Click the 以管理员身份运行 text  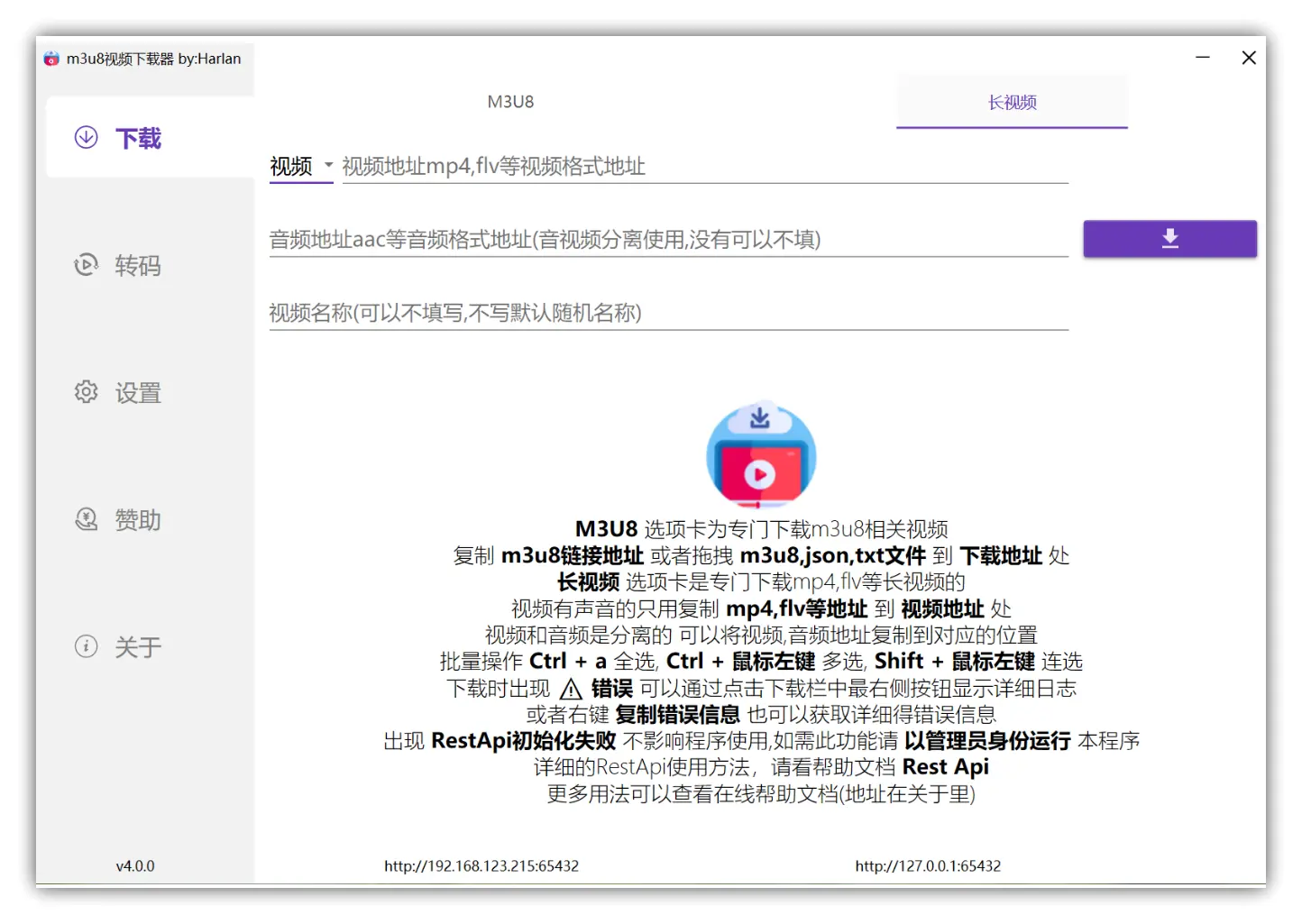[x=987, y=741]
